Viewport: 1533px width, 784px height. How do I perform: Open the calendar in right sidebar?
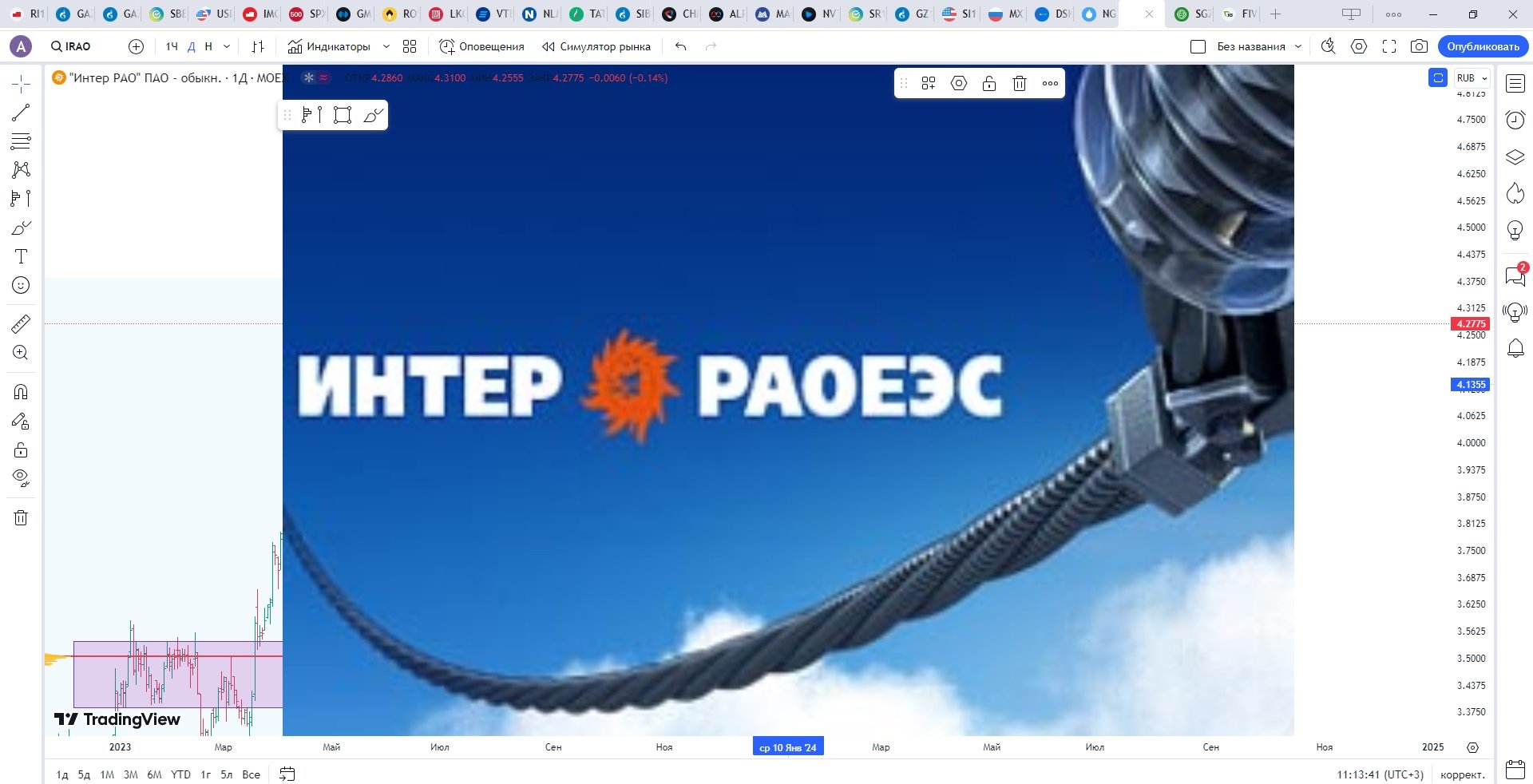[x=1515, y=770]
